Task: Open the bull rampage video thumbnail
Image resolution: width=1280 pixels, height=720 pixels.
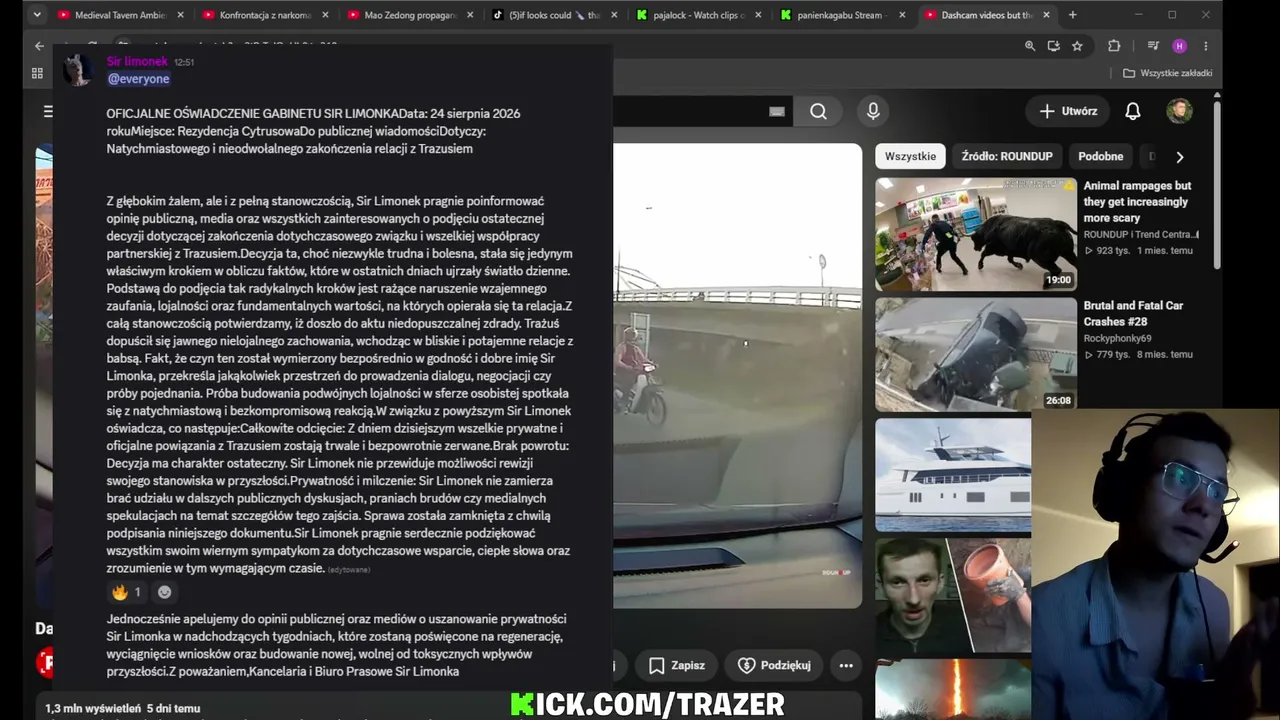Action: 976,234
